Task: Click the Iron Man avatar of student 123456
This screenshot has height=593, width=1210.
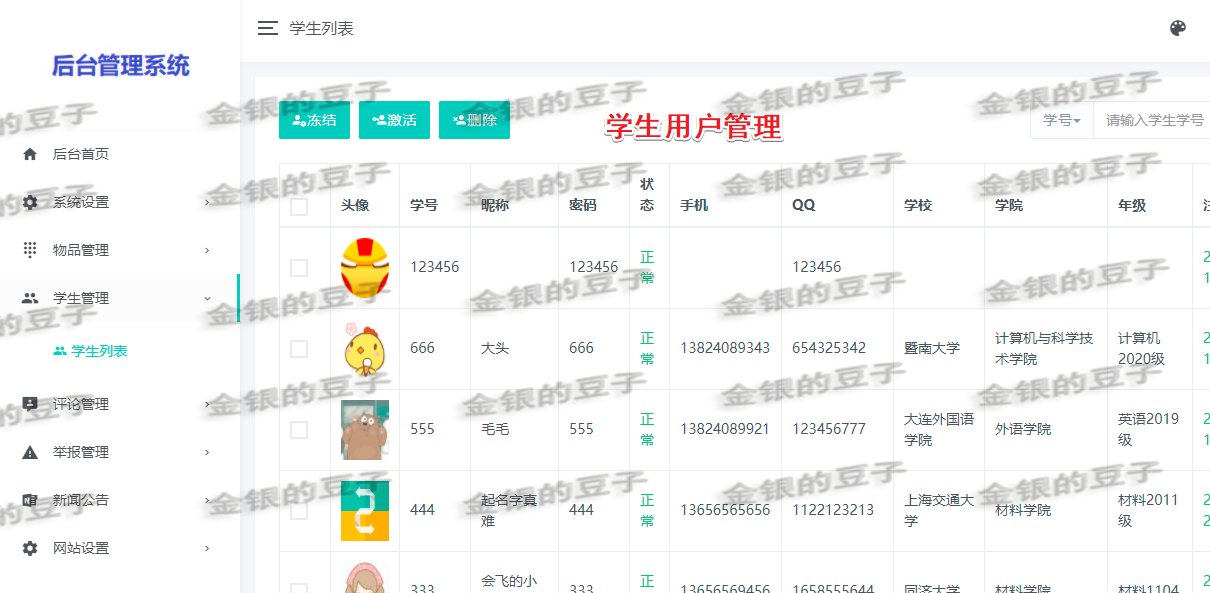Action: pos(365,267)
